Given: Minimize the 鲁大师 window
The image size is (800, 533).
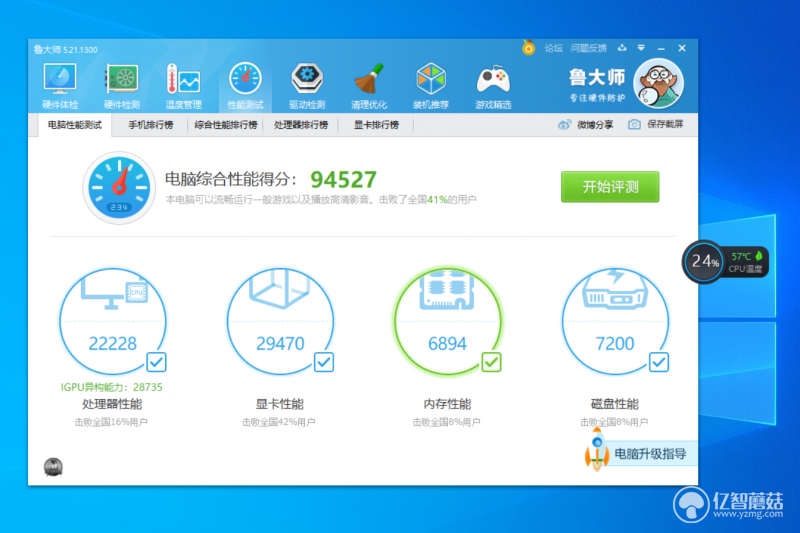Looking at the screenshot, I should [661, 48].
